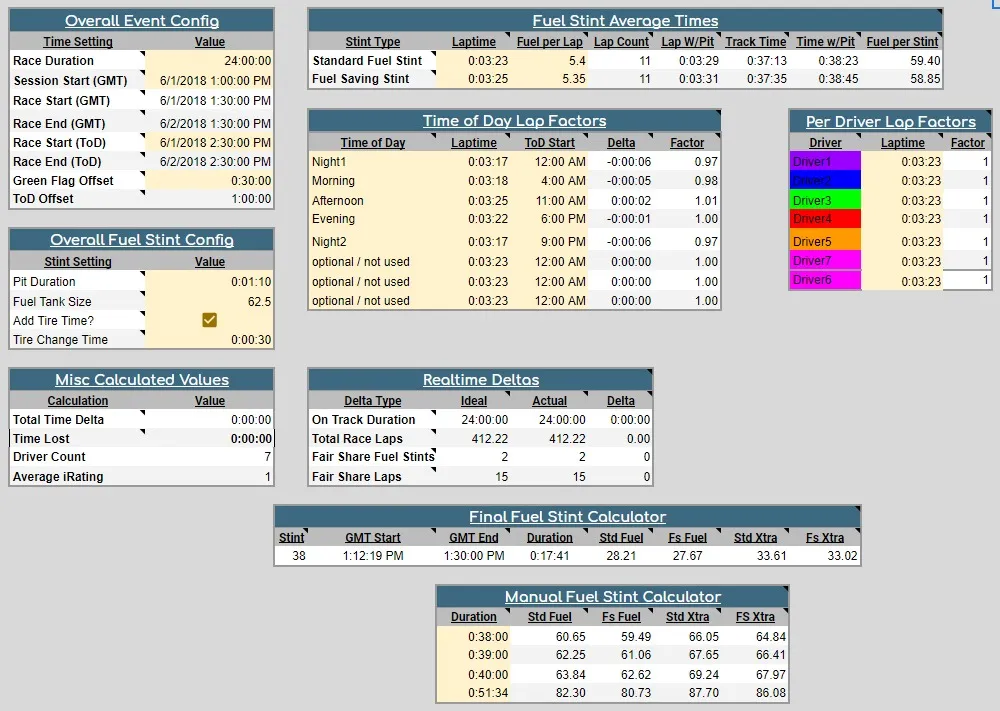Viewport: 1000px width, 711px height.
Task: Click the Morning ToD Start 4:00 AM cell
Action: (x=549, y=181)
